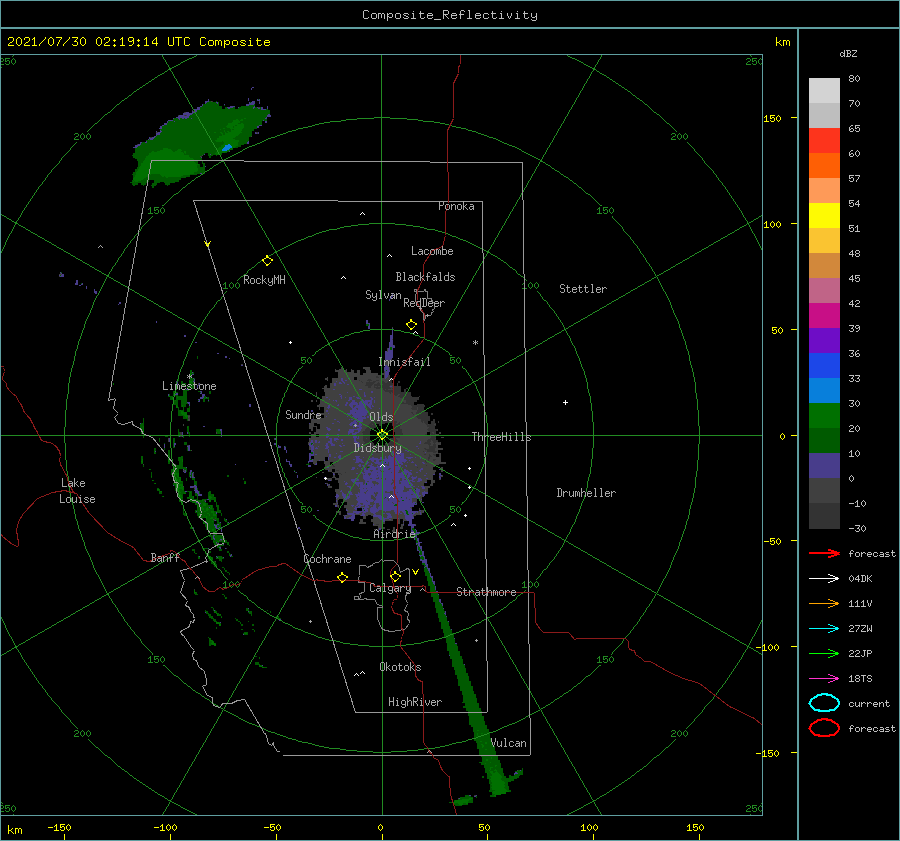This screenshot has height=841, width=900.
Task: Click the HighRiver town label
Action: [415, 702]
